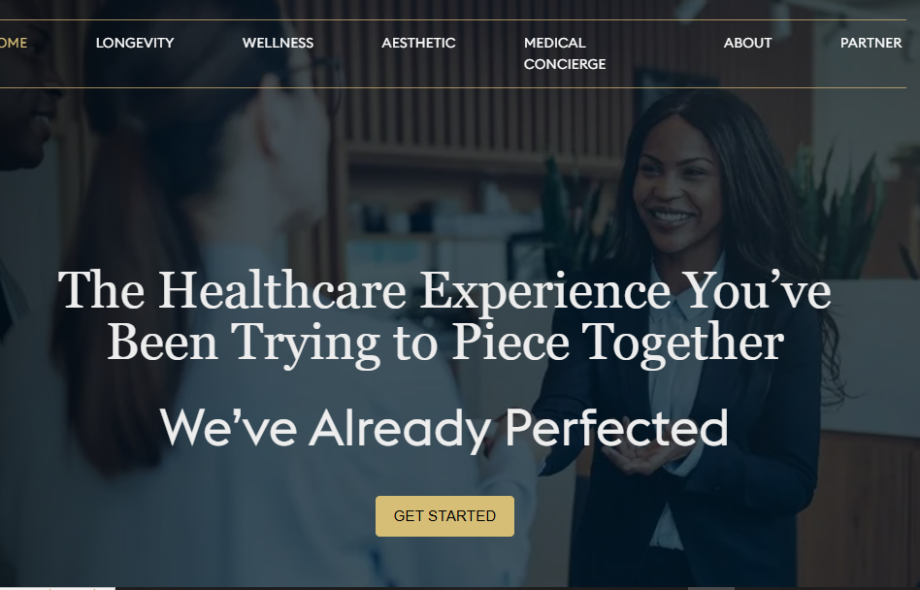Click the gold GET STARTED button

click(x=445, y=516)
